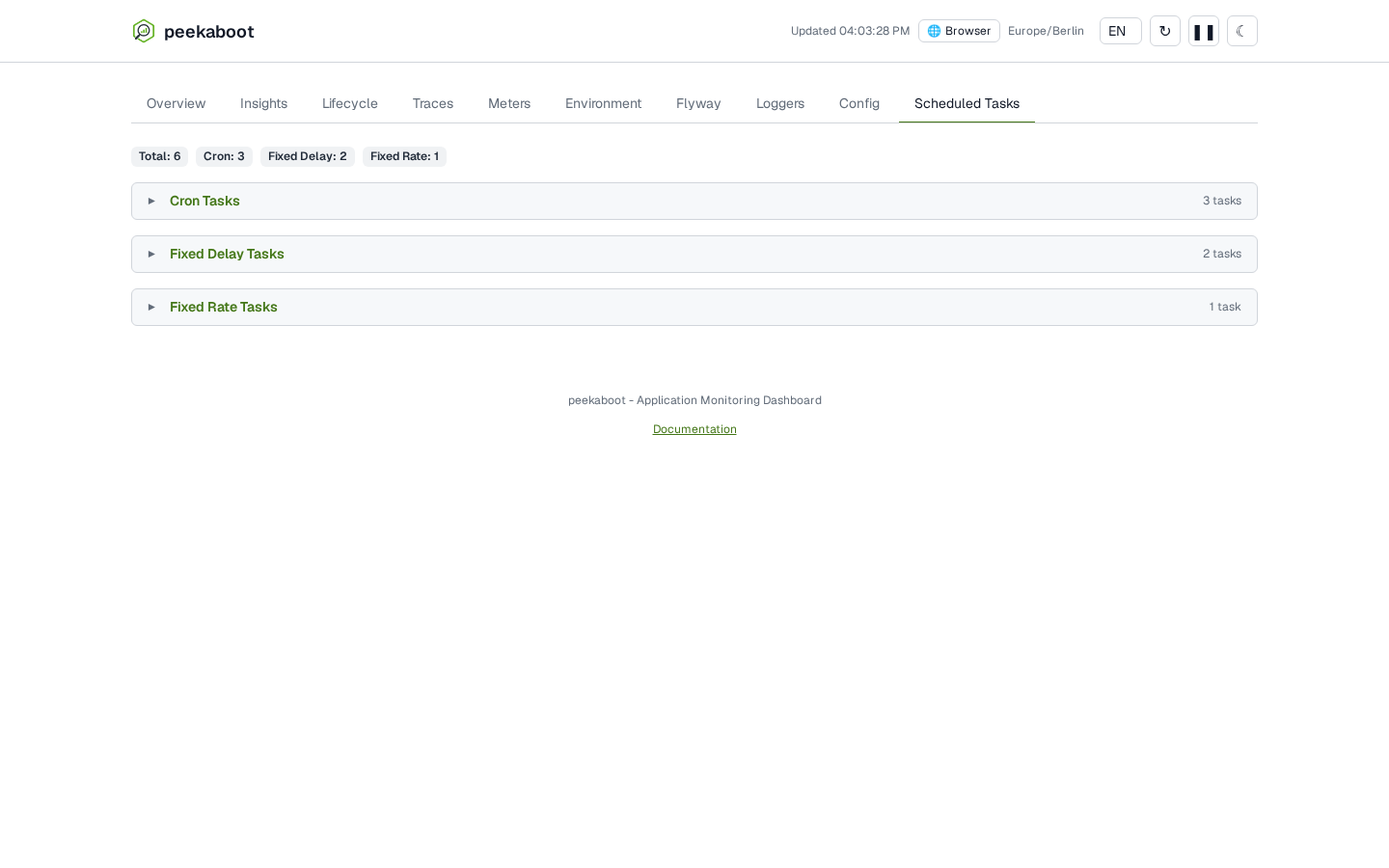
Task: Select the Traces tab
Action: click(433, 103)
